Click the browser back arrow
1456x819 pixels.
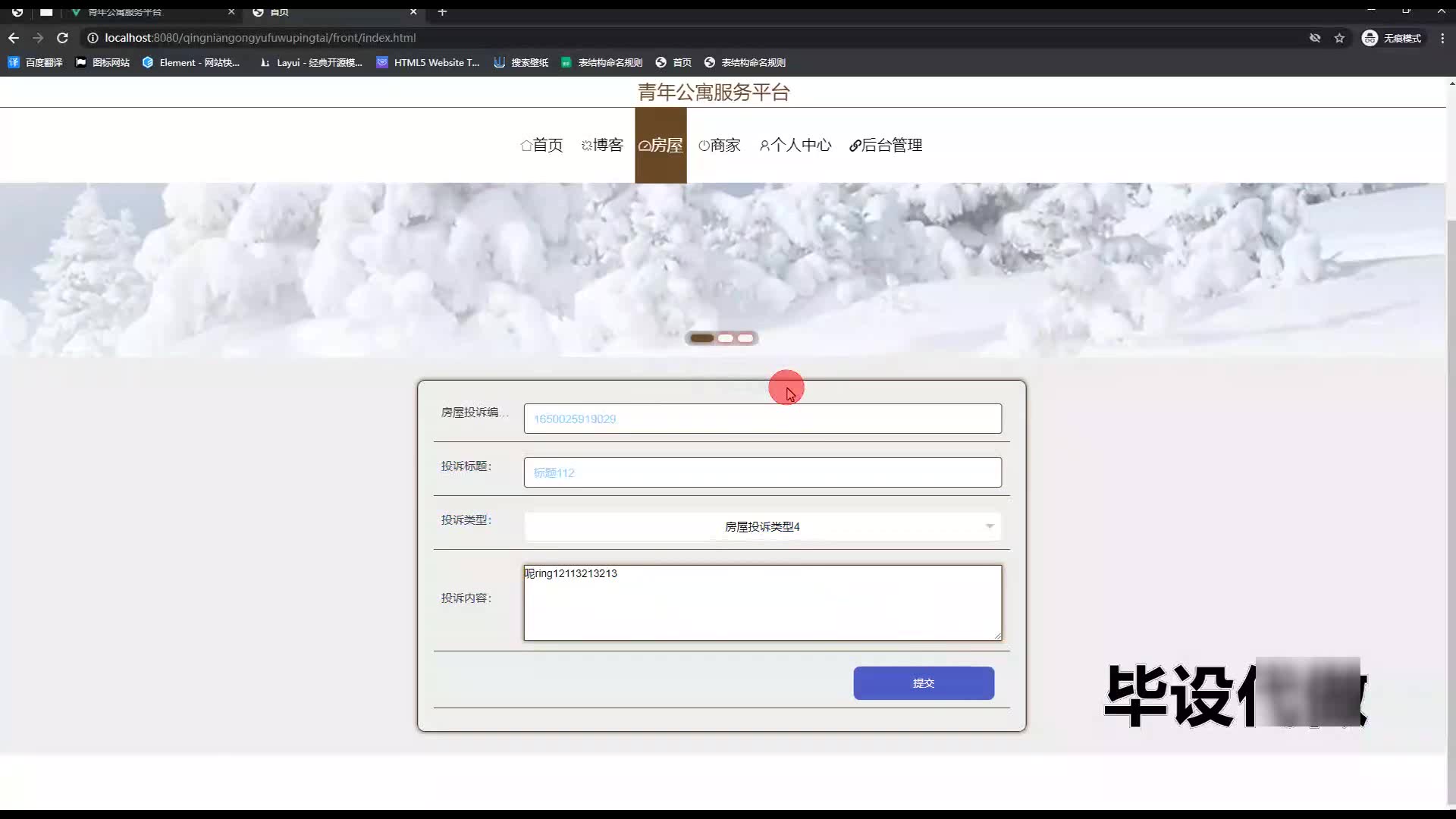14,38
